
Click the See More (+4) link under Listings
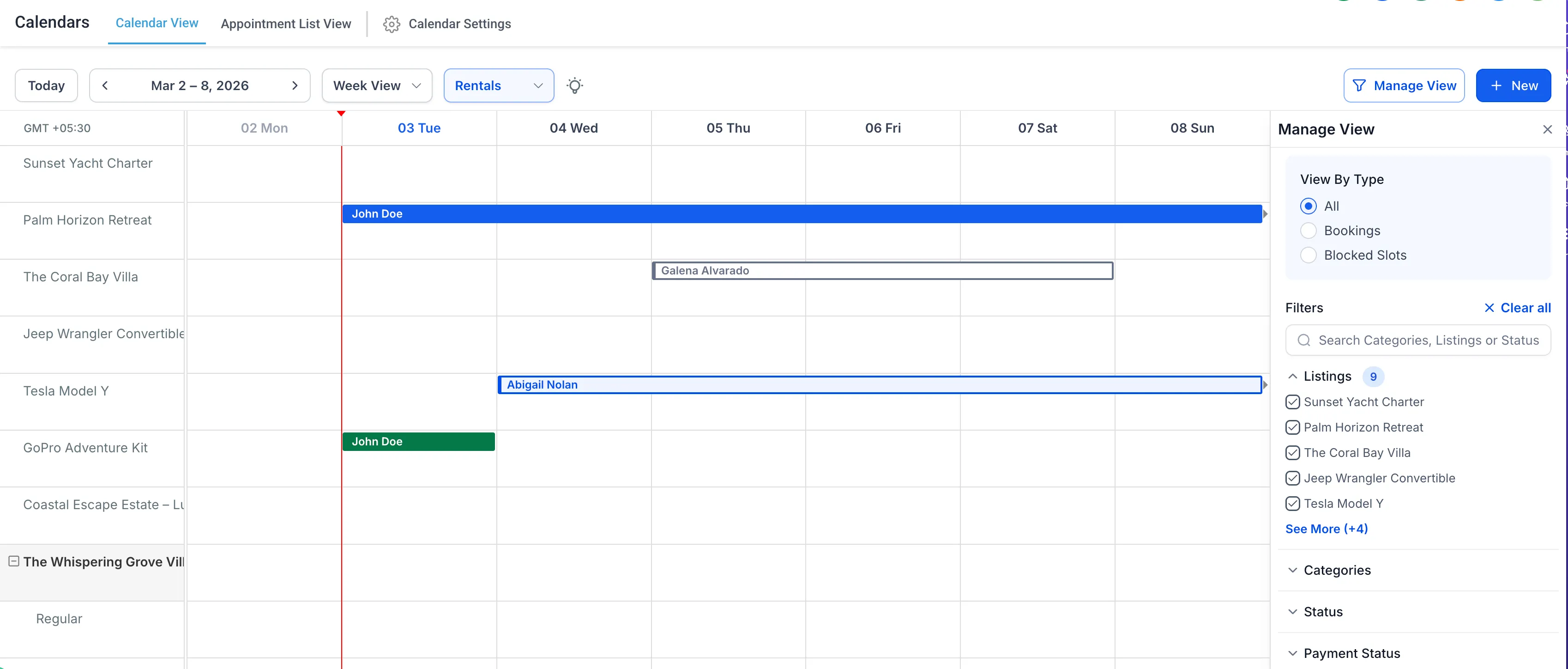coord(1327,529)
